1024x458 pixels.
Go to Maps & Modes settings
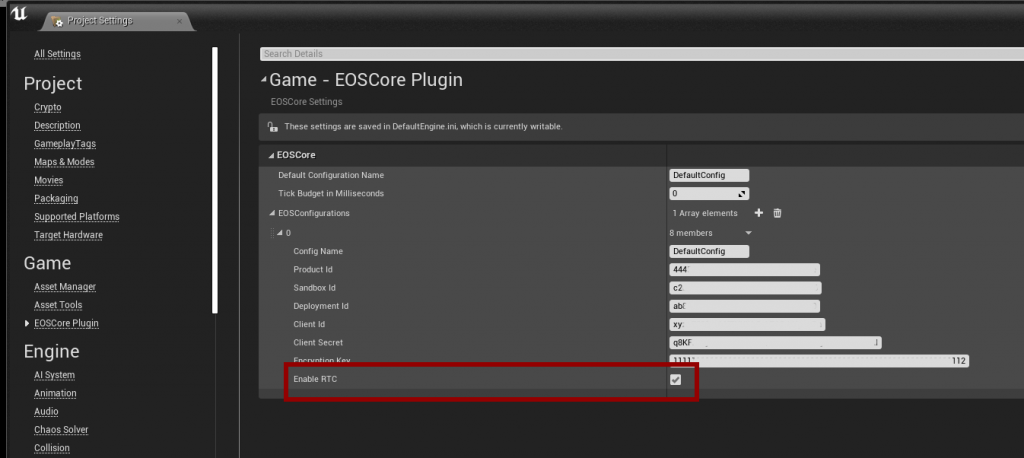[x=64, y=162]
